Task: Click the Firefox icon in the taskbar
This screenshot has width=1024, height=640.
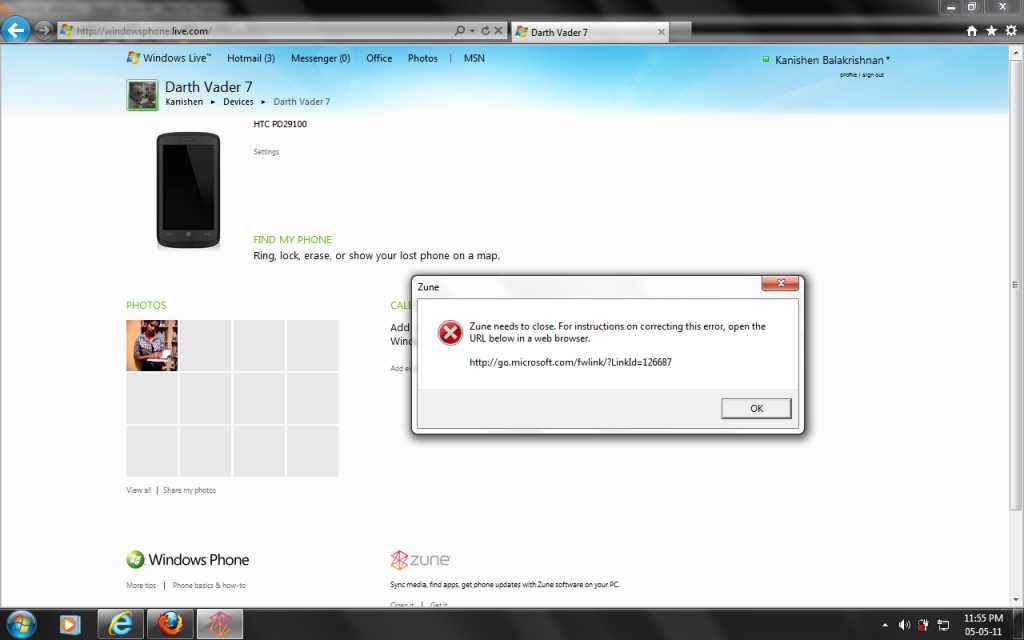Action: 168,624
